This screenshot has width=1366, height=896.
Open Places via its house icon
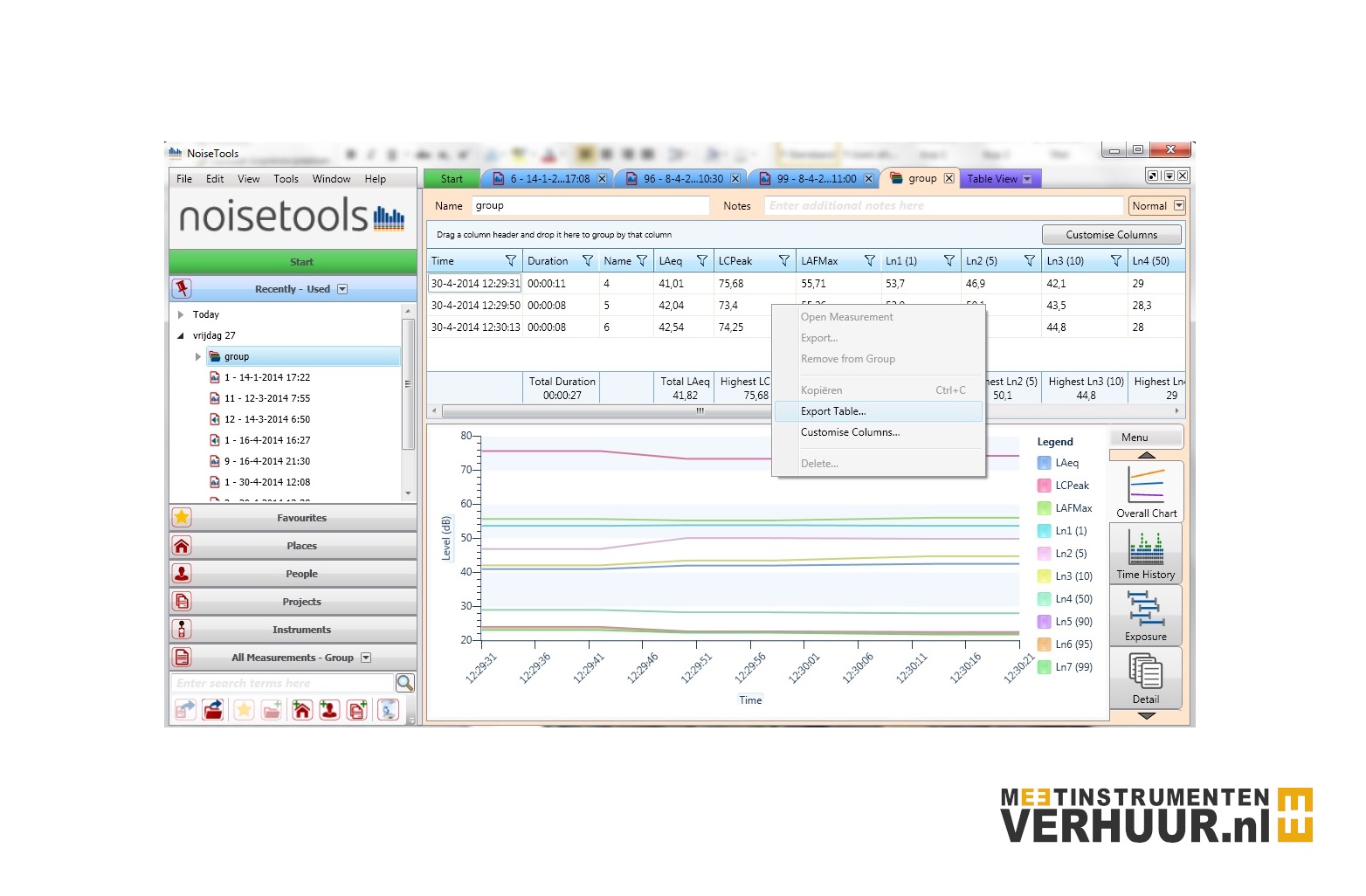[x=182, y=546]
